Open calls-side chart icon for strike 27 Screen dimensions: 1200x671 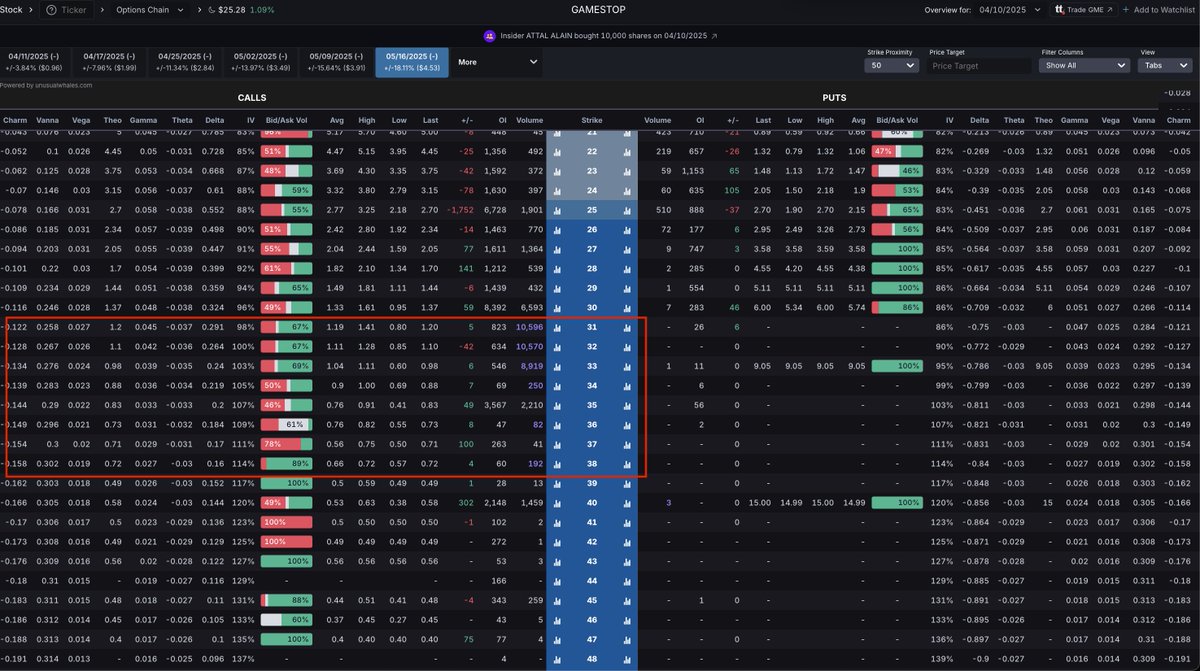pos(557,249)
